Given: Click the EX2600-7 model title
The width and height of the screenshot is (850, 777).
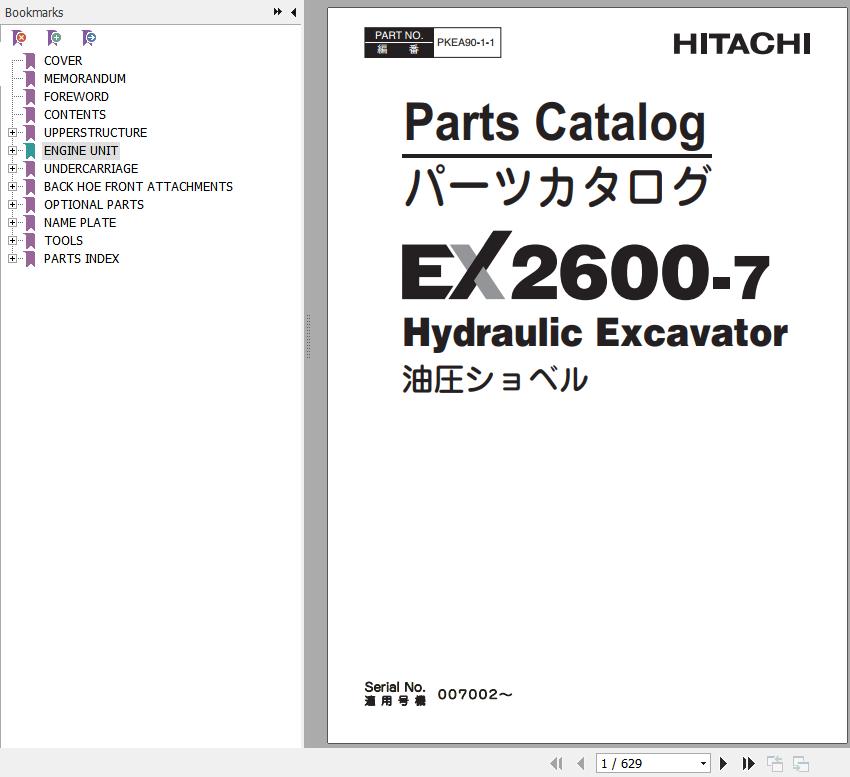Looking at the screenshot, I should click(x=585, y=266).
